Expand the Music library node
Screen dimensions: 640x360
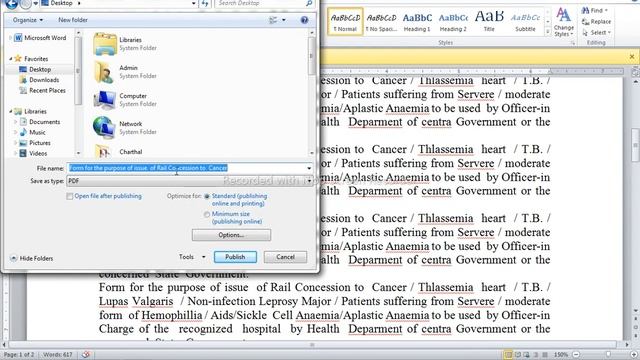point(16,132)
